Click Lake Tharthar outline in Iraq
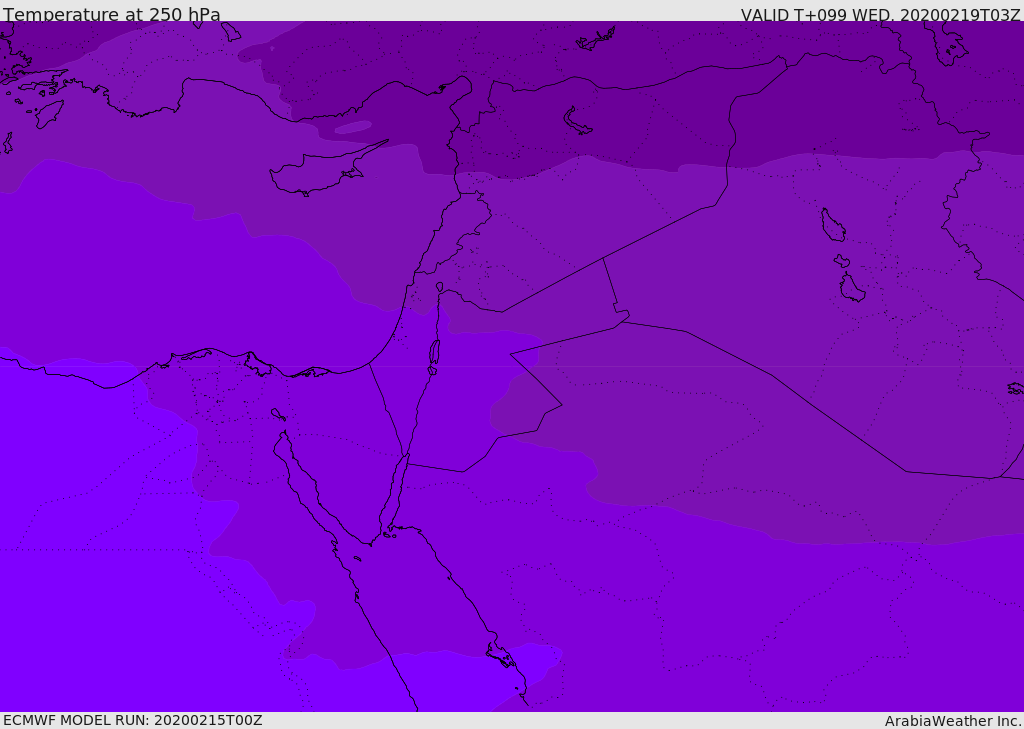The image size is (1024, 729). (833, 225)
